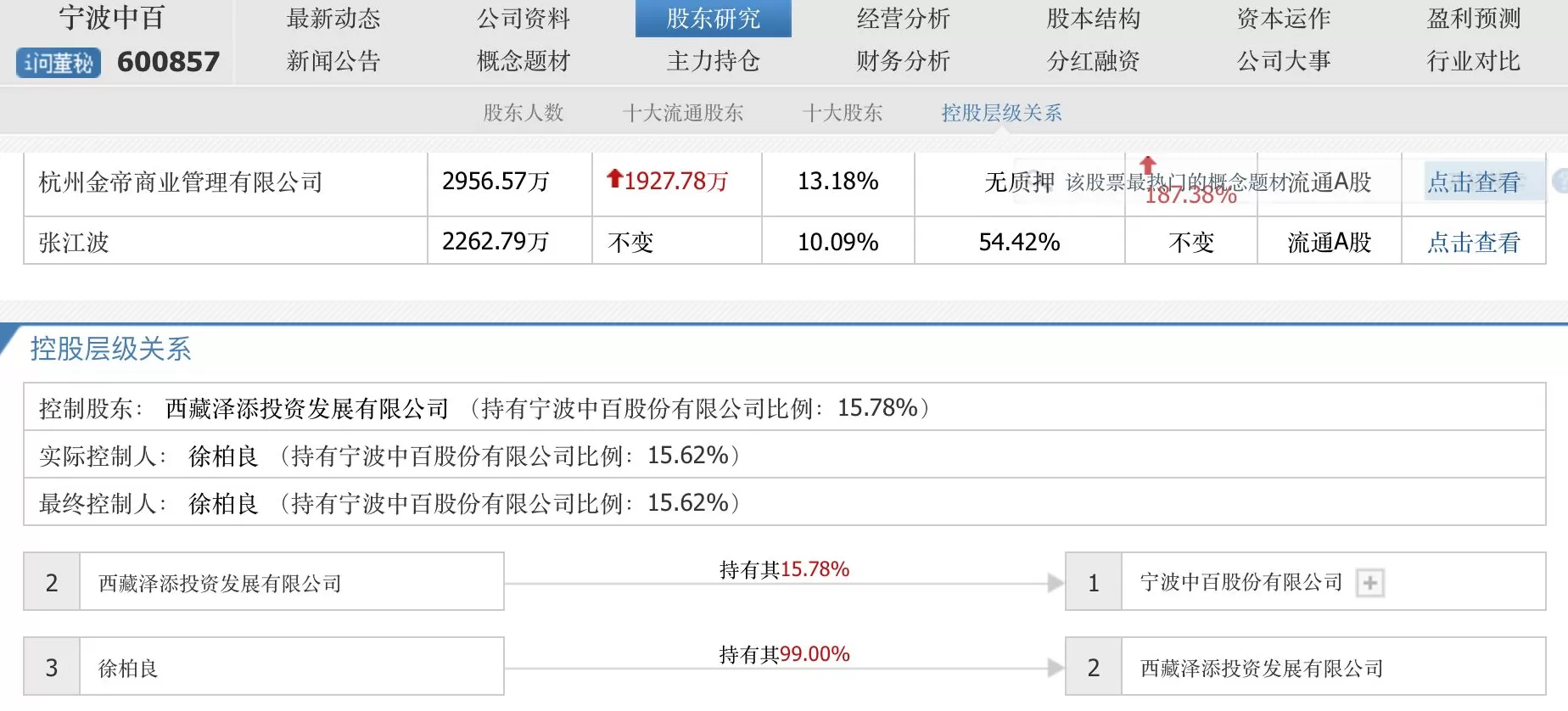
Task: Open the 股本结构 page
Action: (x=1093, y=19)
